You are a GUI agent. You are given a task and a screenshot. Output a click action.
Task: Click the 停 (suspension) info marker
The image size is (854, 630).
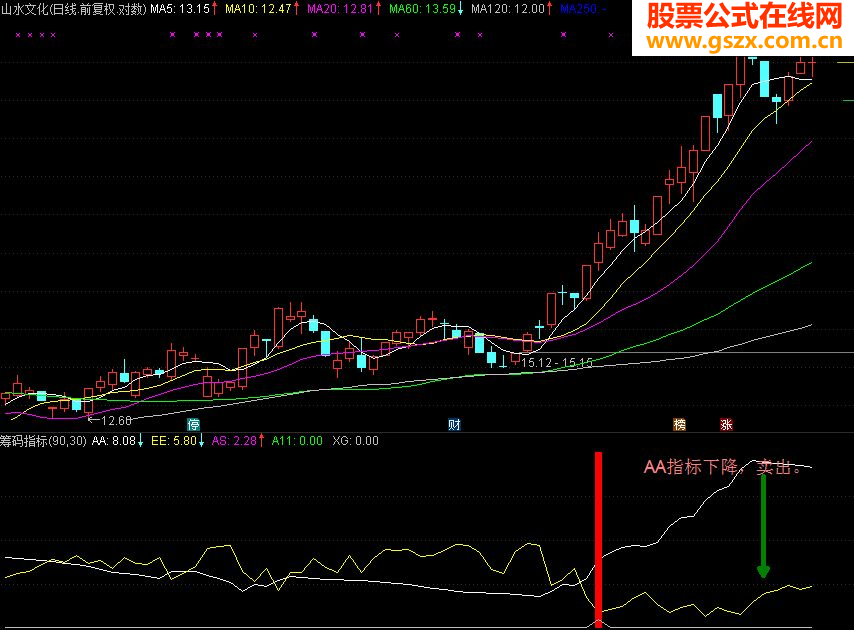(193, 425)
